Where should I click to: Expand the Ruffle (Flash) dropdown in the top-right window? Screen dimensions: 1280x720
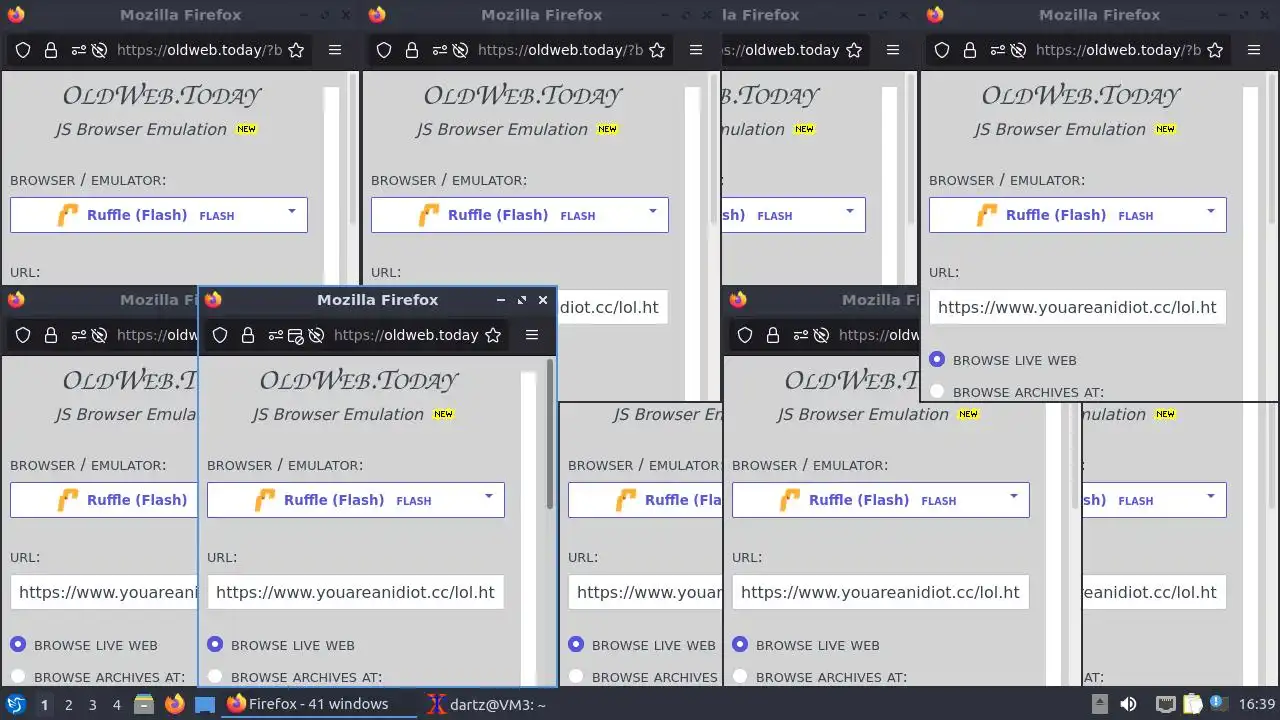click(1078, 215)
